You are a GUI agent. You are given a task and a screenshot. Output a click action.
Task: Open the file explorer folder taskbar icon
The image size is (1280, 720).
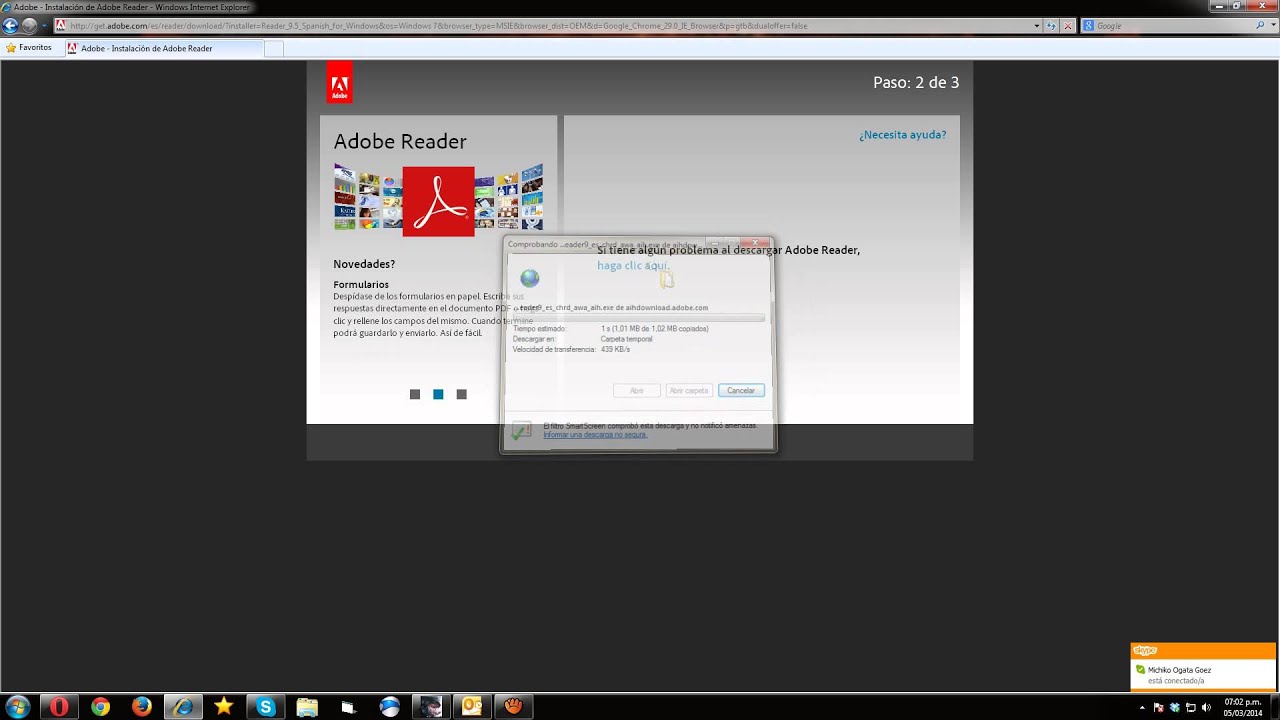point(307,707)
